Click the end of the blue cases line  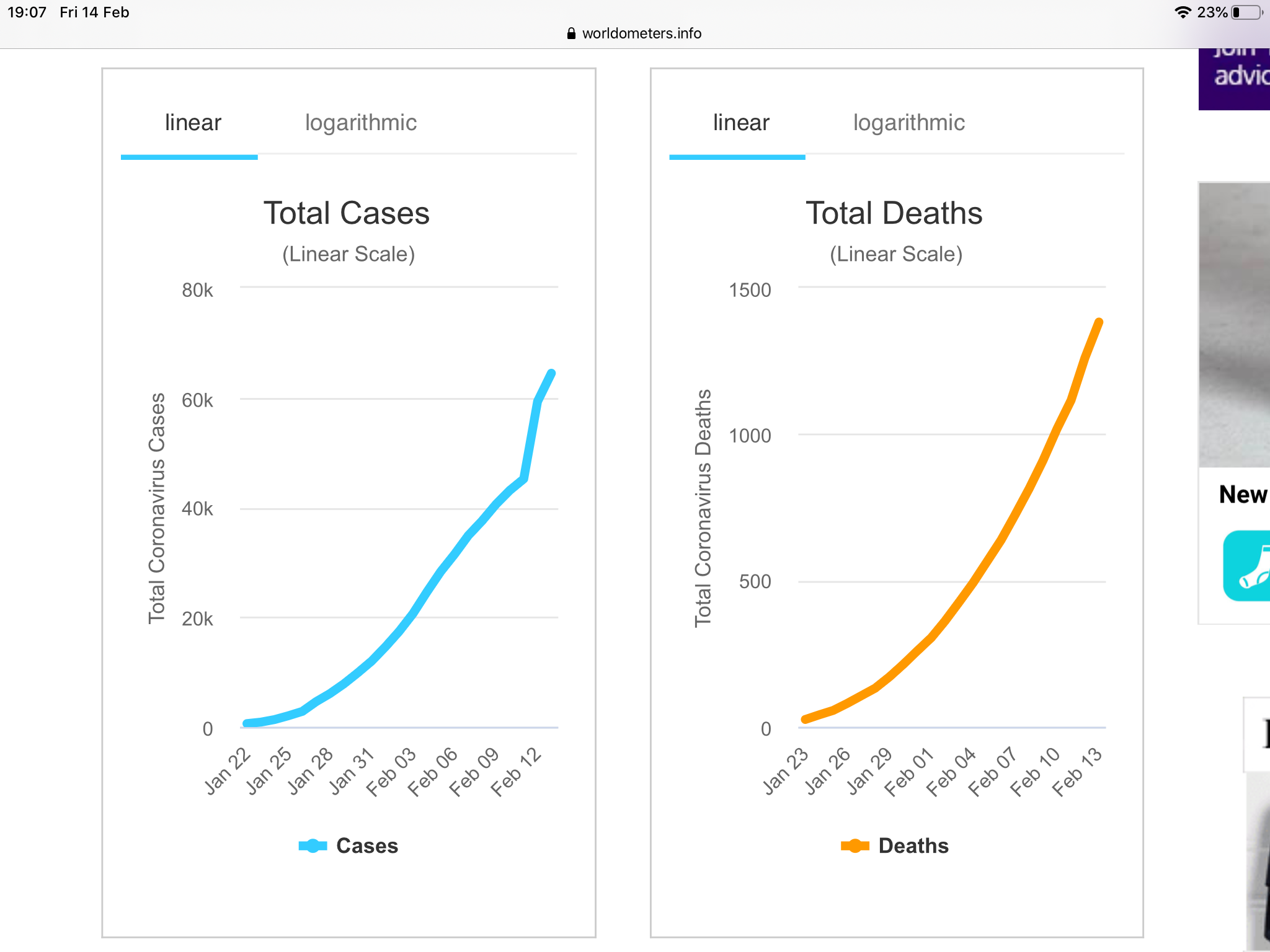click(551, 374)
